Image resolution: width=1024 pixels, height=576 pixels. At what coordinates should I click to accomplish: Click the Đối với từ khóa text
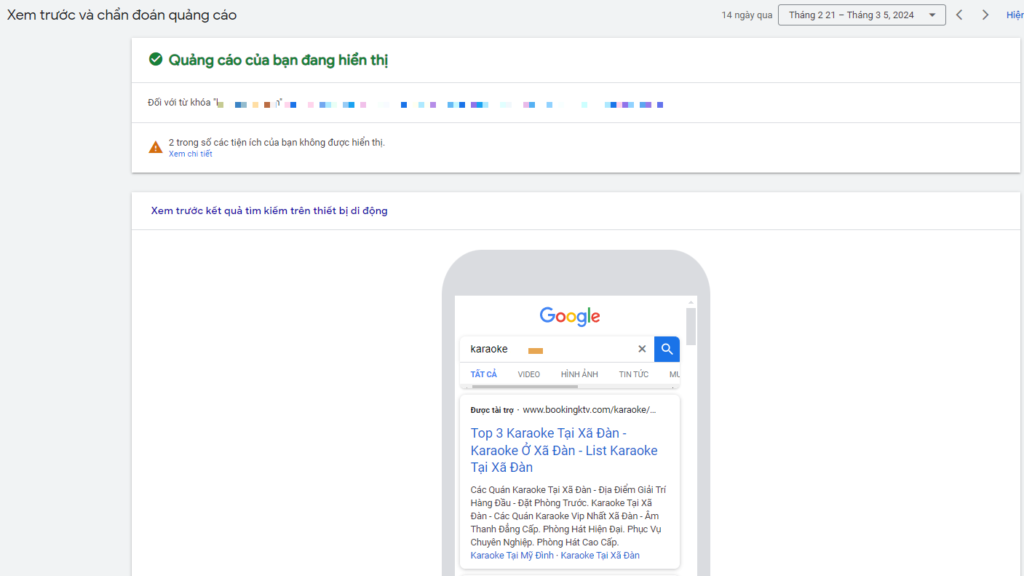[181, 103]
